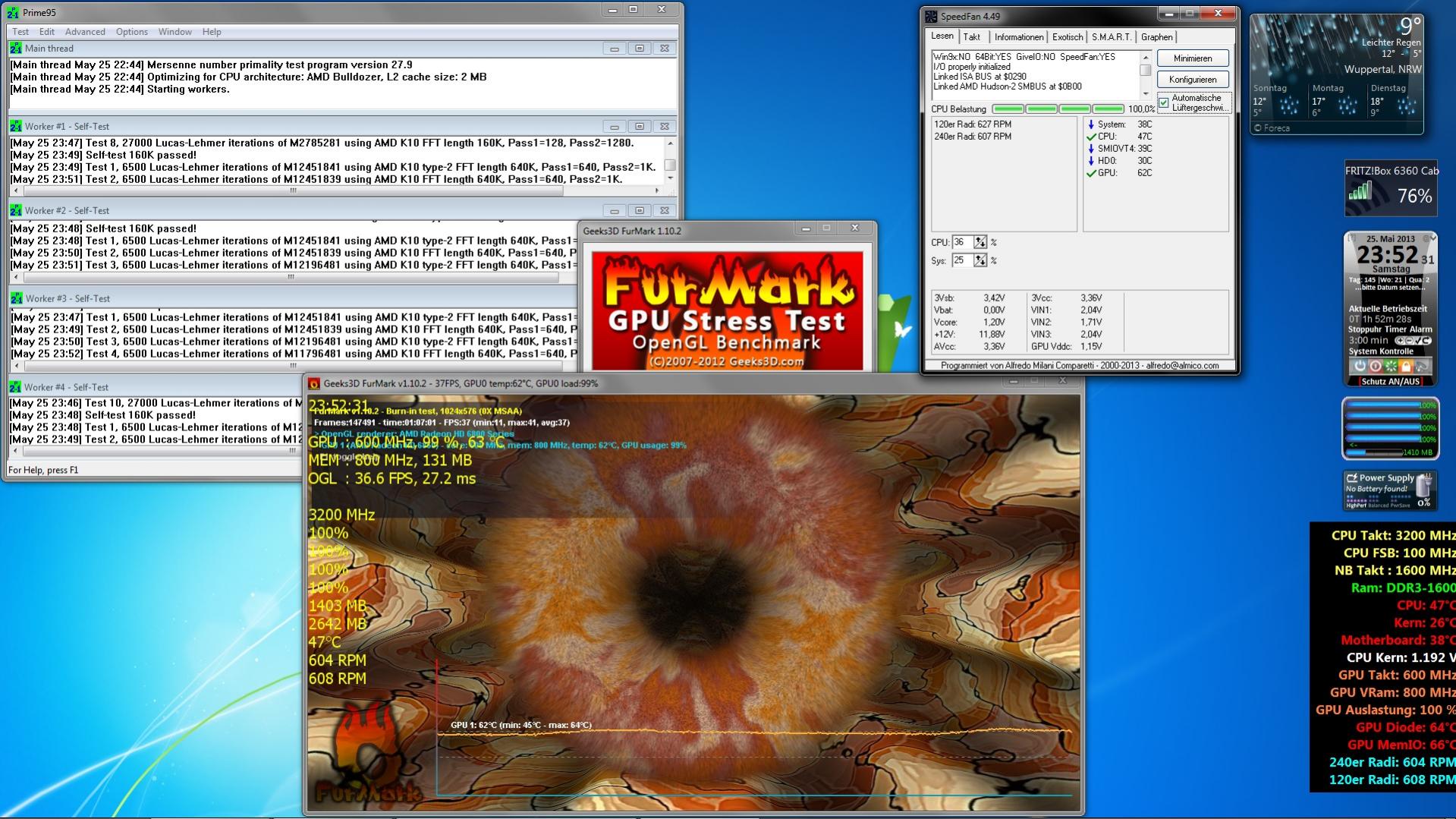Click the blue power icon in System Kontrolle
Screen dimensions: 1456x819
point(1360,365)
